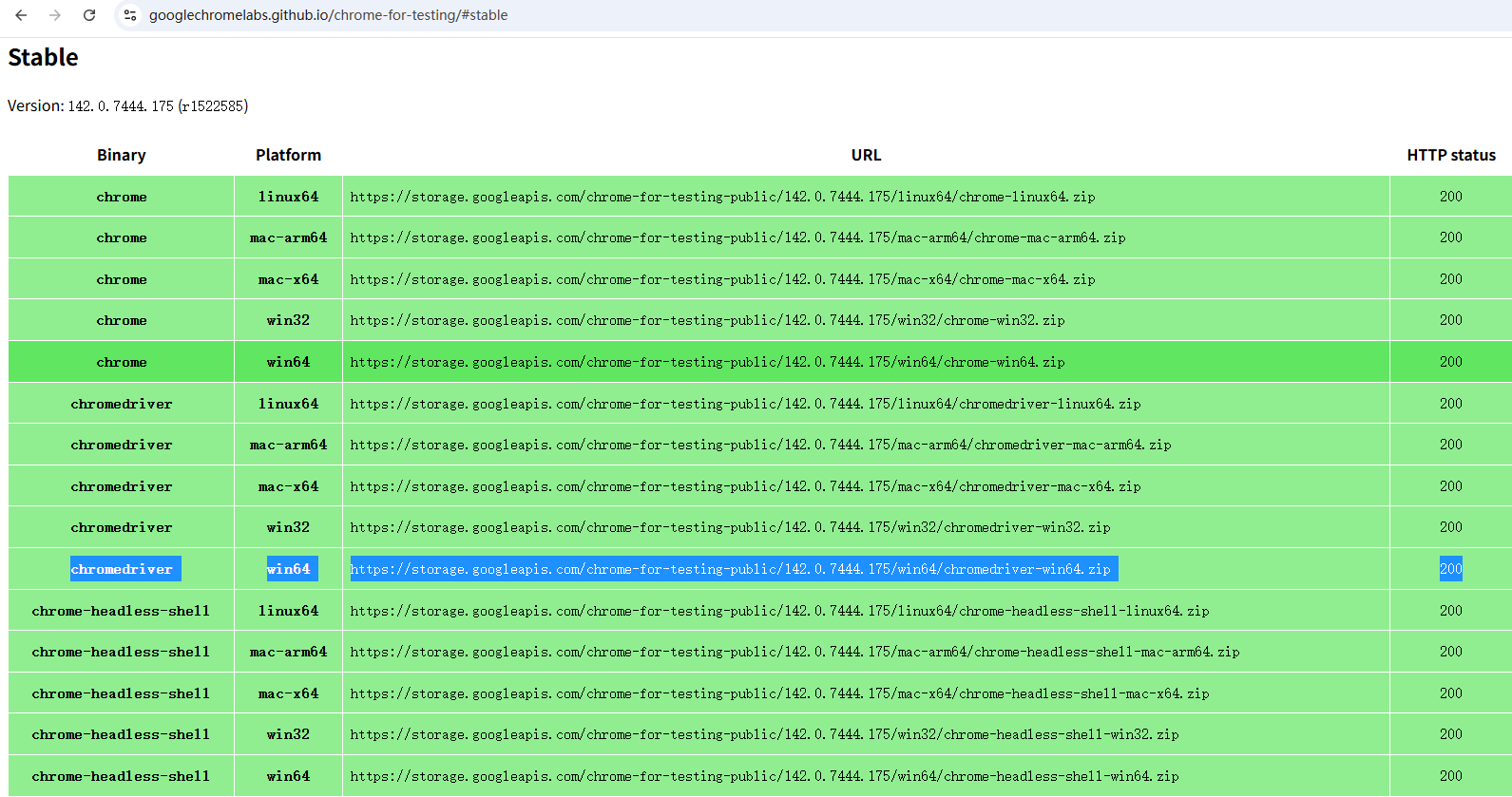Focus the address bar URL field
The width and height of the screenshot is (1512, 797).
(328, 15)
